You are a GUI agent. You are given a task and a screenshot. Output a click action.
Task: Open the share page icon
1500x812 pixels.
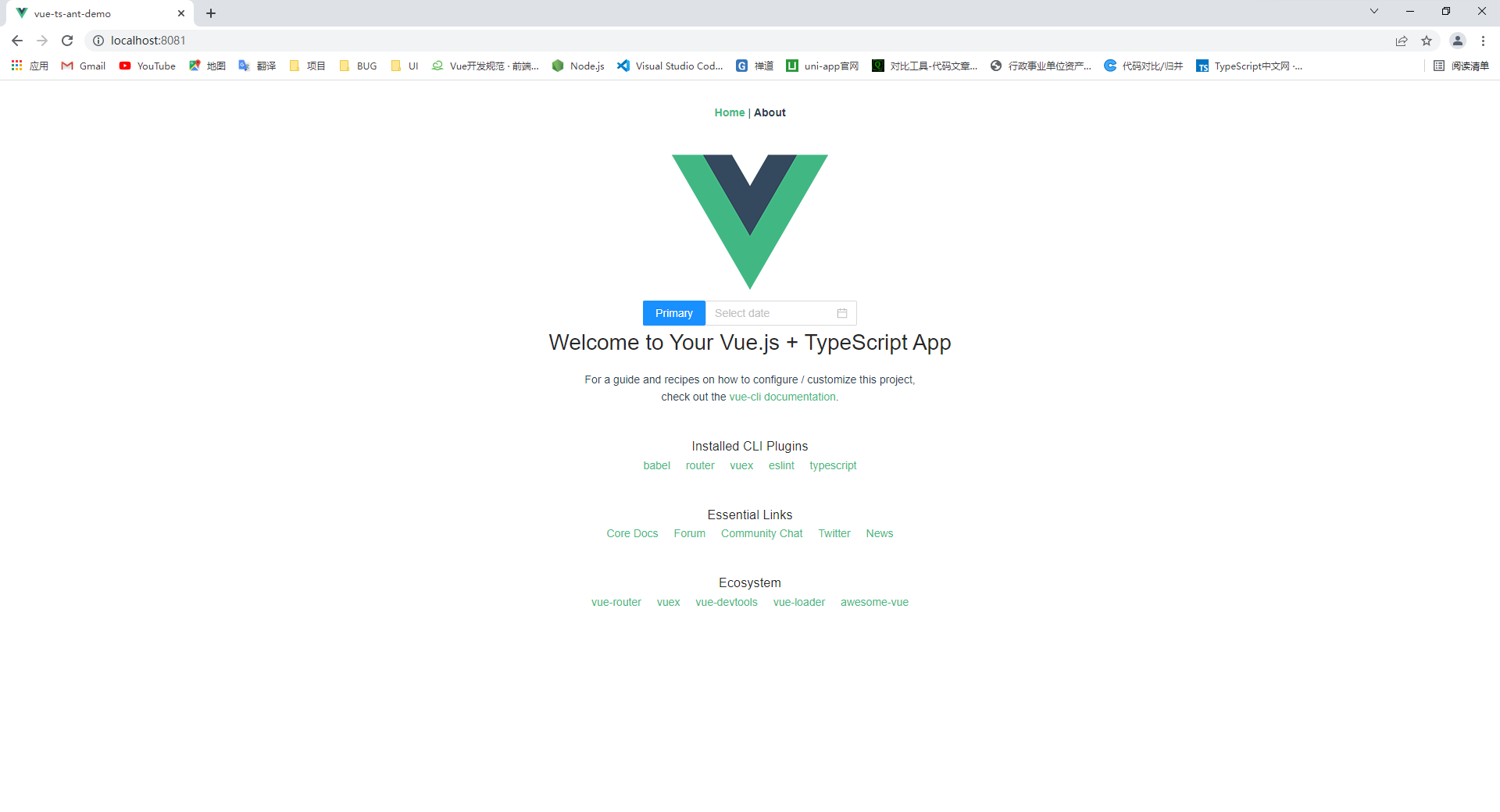1402,41
